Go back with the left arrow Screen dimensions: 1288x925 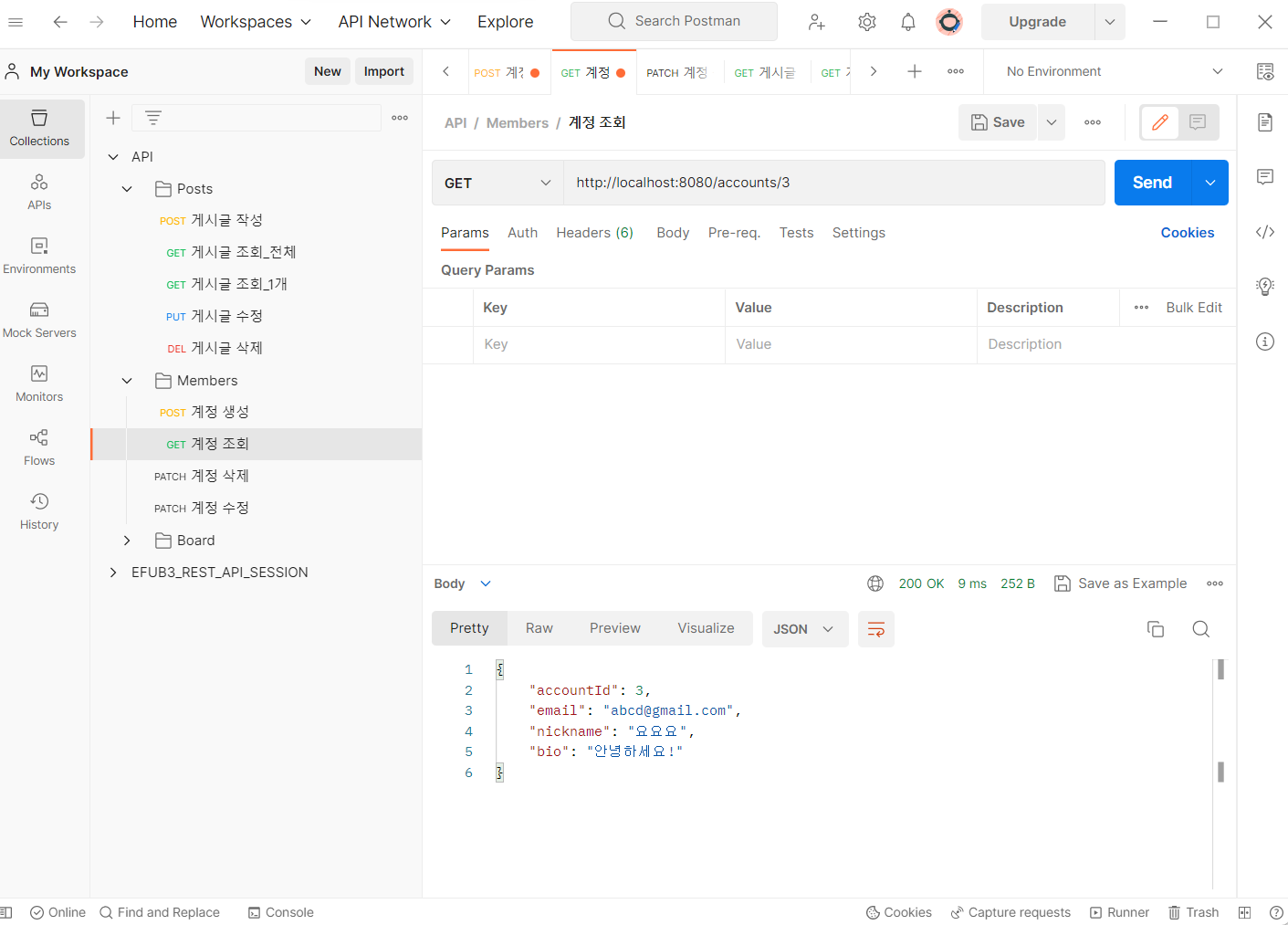(60, 22)
